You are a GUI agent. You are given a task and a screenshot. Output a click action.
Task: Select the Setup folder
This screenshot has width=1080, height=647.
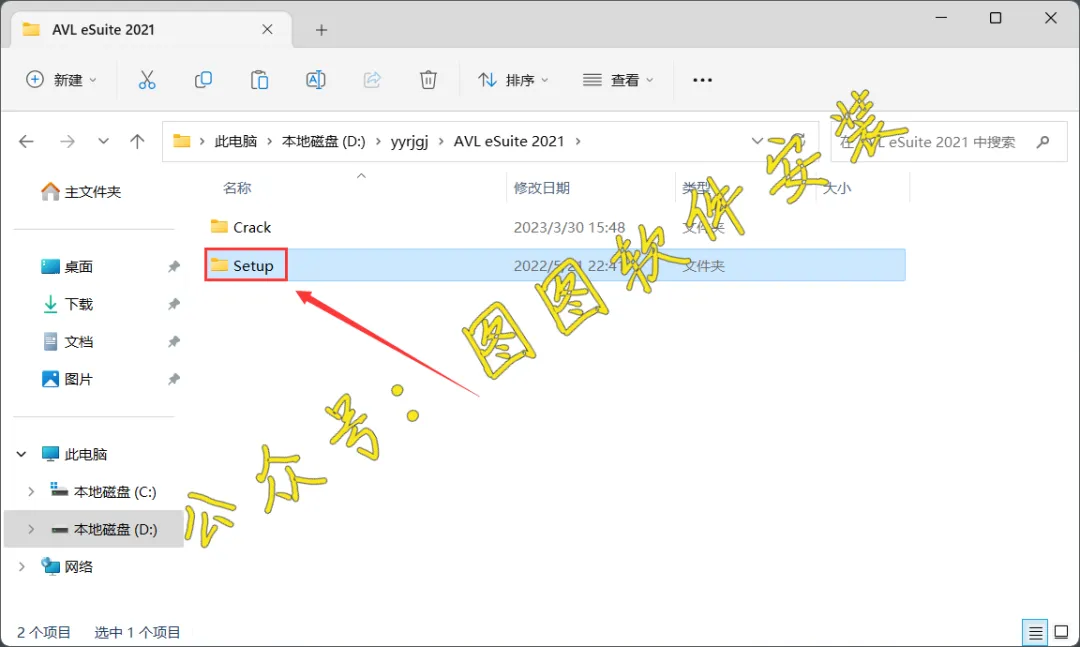tap(253, 265)
